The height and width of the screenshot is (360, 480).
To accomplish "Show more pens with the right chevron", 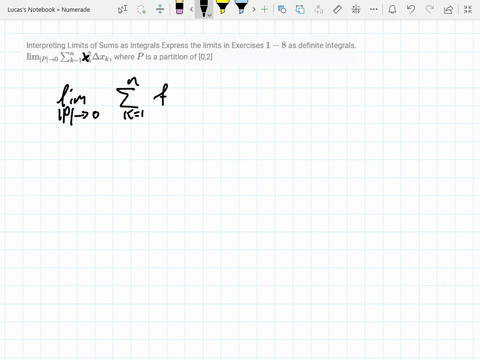I will 254,9.
